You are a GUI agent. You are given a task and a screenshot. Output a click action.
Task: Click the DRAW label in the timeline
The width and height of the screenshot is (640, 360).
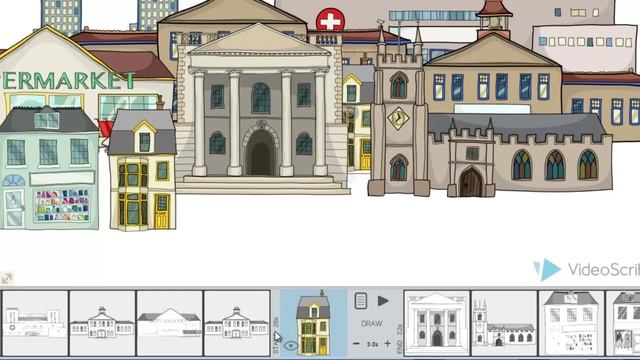pyautogui.click(x=371, y=324)
